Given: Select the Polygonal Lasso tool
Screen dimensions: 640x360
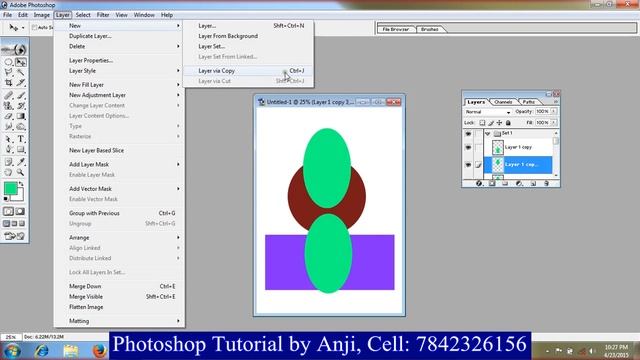Looking at the screenshot, I should [8, 72].
